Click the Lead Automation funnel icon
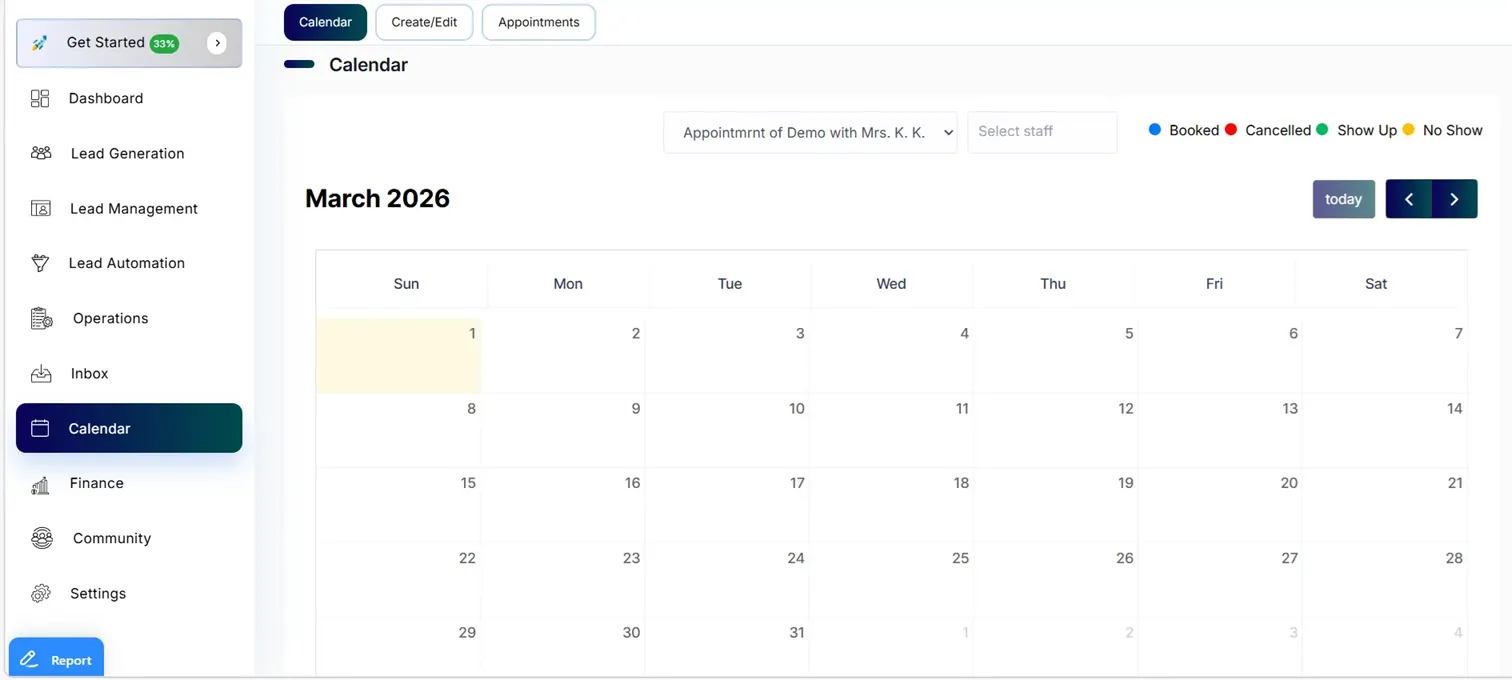 pos(41,263)
